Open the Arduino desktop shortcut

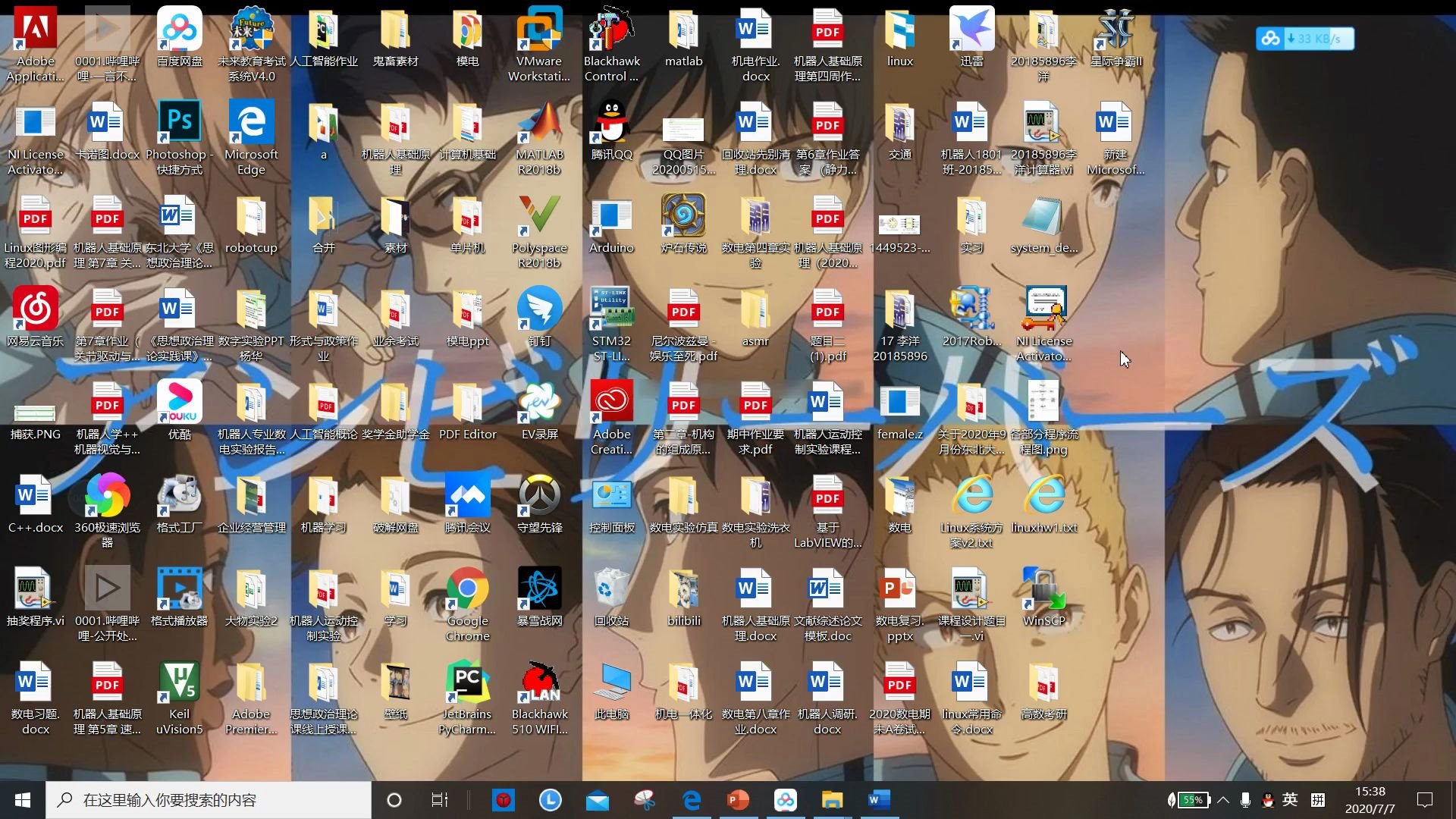(611, 216)
